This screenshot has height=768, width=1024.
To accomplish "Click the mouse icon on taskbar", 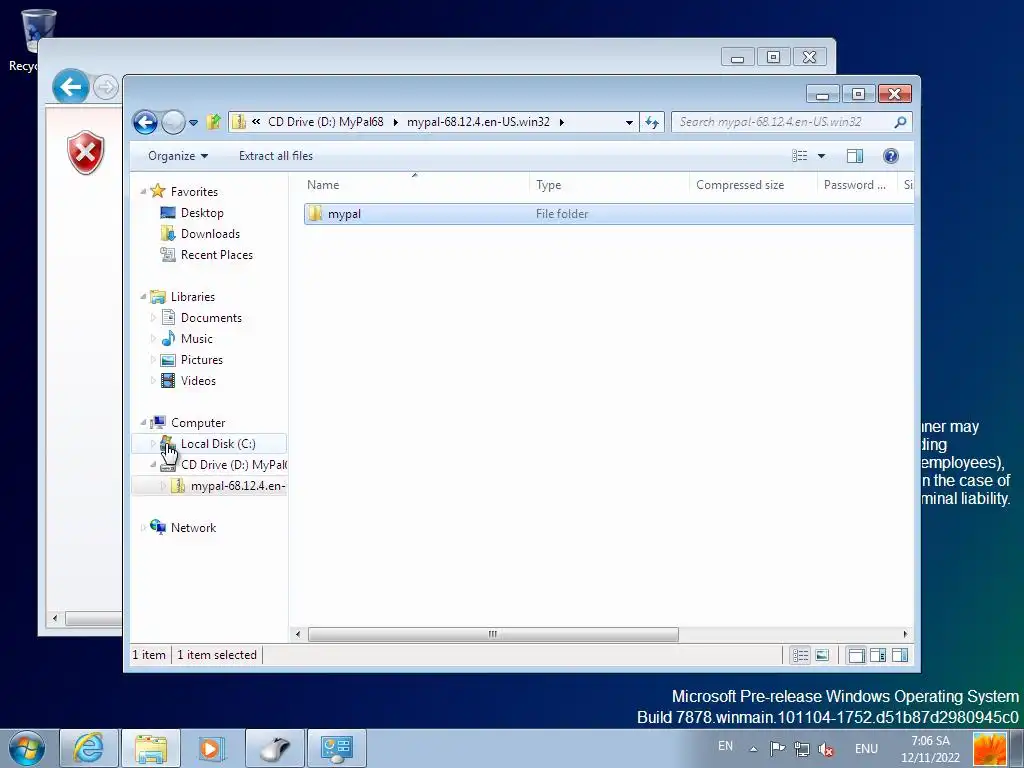I will coord(275,748).
